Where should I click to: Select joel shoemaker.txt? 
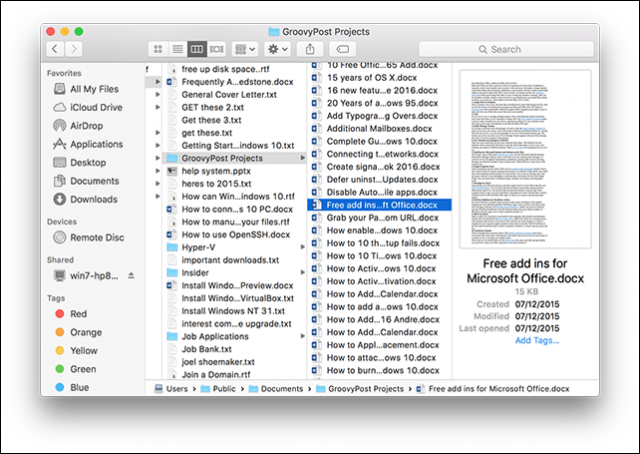click(x=235, y=362)
